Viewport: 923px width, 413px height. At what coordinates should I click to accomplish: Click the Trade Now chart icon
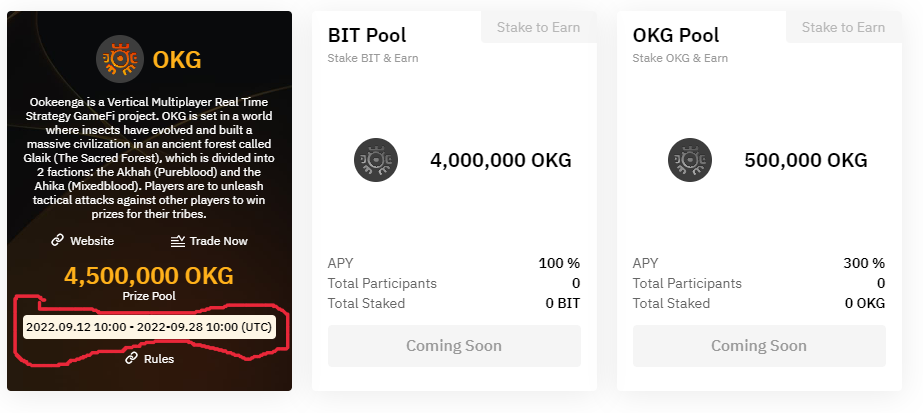(178, 241)
